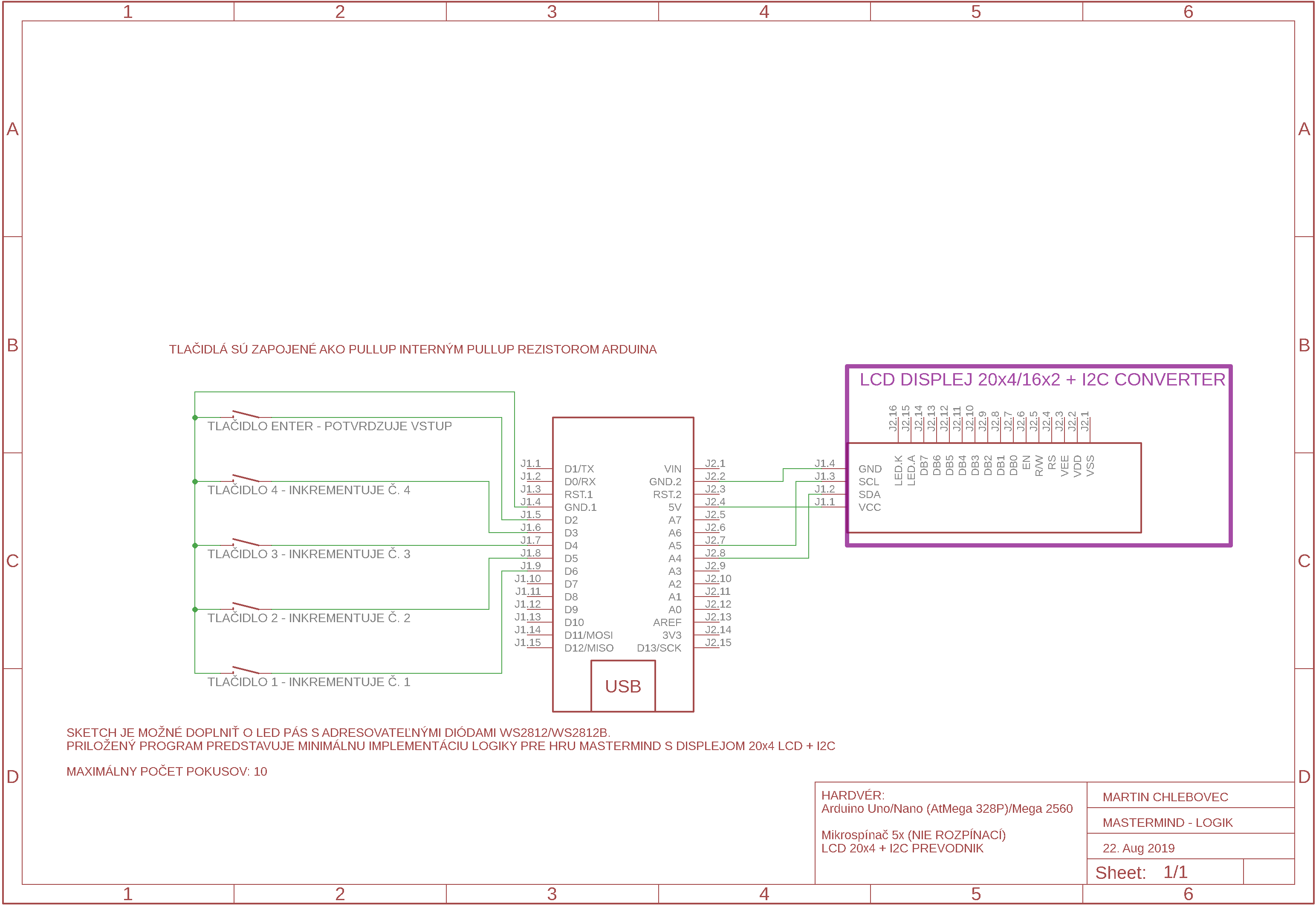
Task: Click the Arduino pin label 'D13/SCK'
Action: [x=658, y=648]
